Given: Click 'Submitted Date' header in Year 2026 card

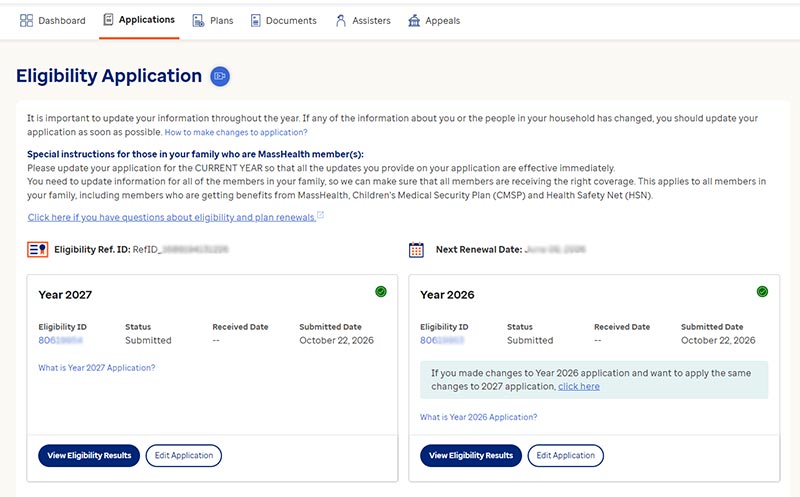Looking at the screenshot, I should tap(712, 327).
